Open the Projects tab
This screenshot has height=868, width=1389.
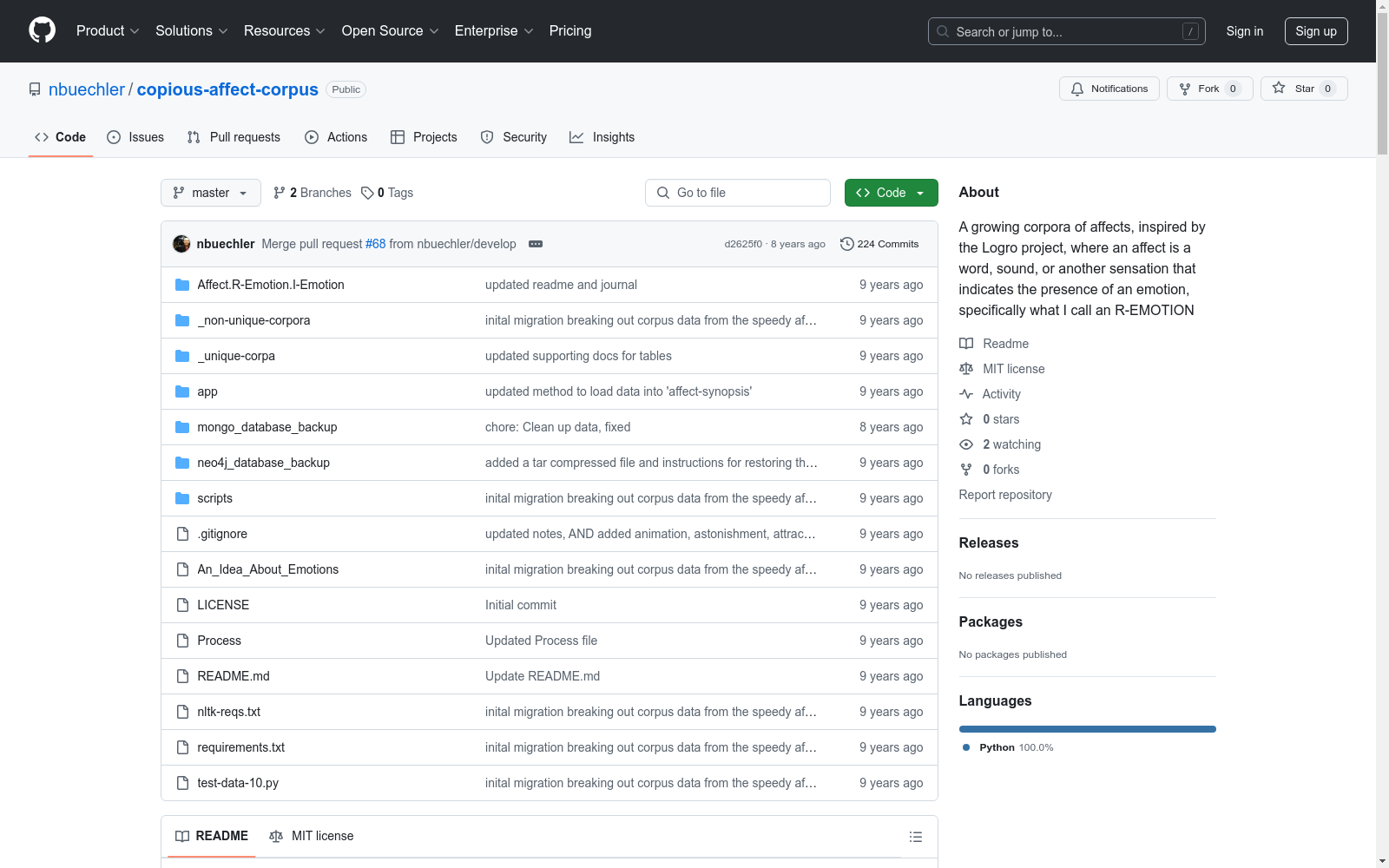[424, 137]
